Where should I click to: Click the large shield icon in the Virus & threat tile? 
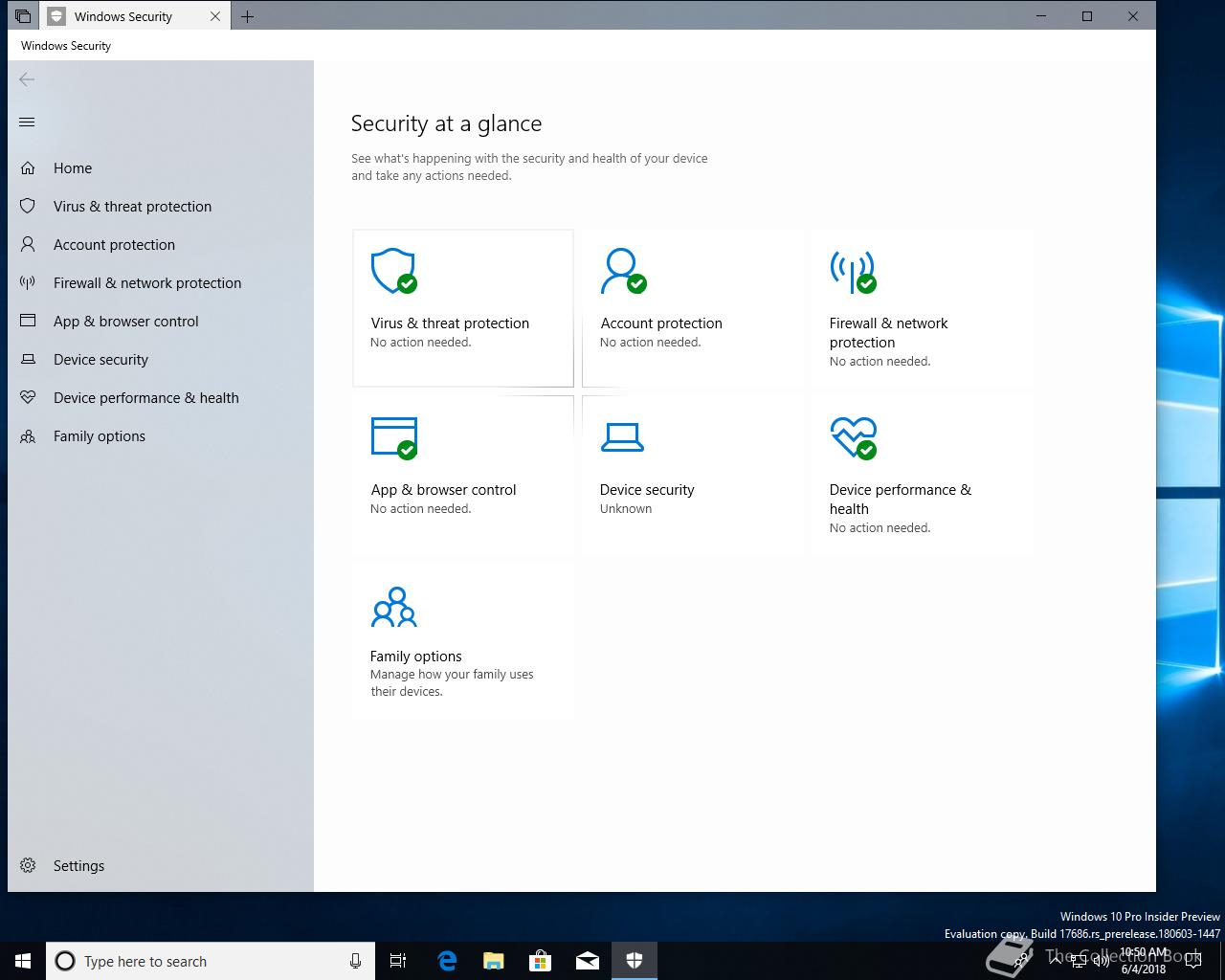point(393,271)
